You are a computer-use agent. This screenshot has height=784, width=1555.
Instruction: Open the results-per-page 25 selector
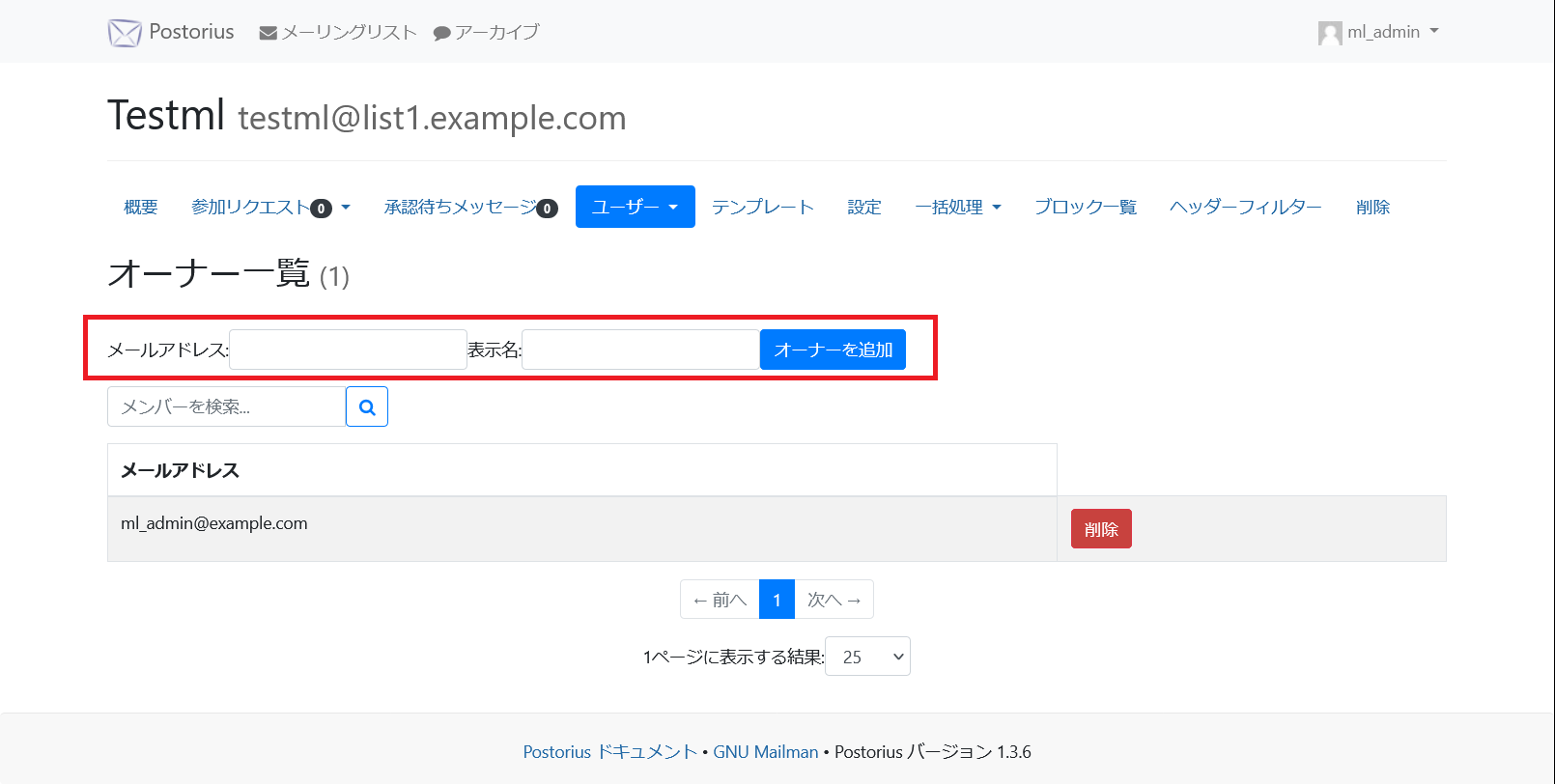(x=867, y=657)
